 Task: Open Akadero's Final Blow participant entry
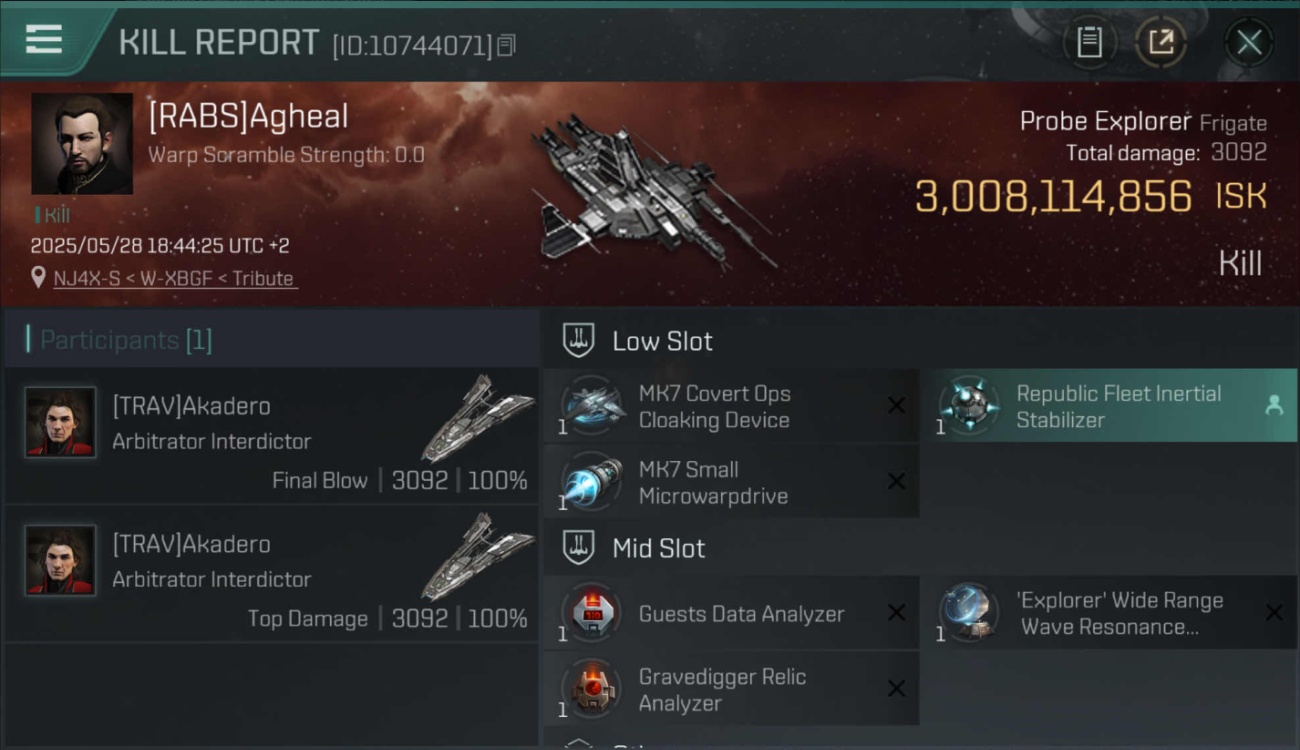pyautogui.click(x=272, y=435)
